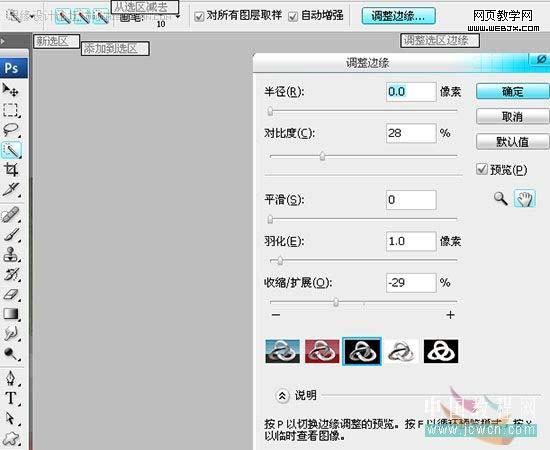
Task: Select the Crop tool
Action: [11, 170]
